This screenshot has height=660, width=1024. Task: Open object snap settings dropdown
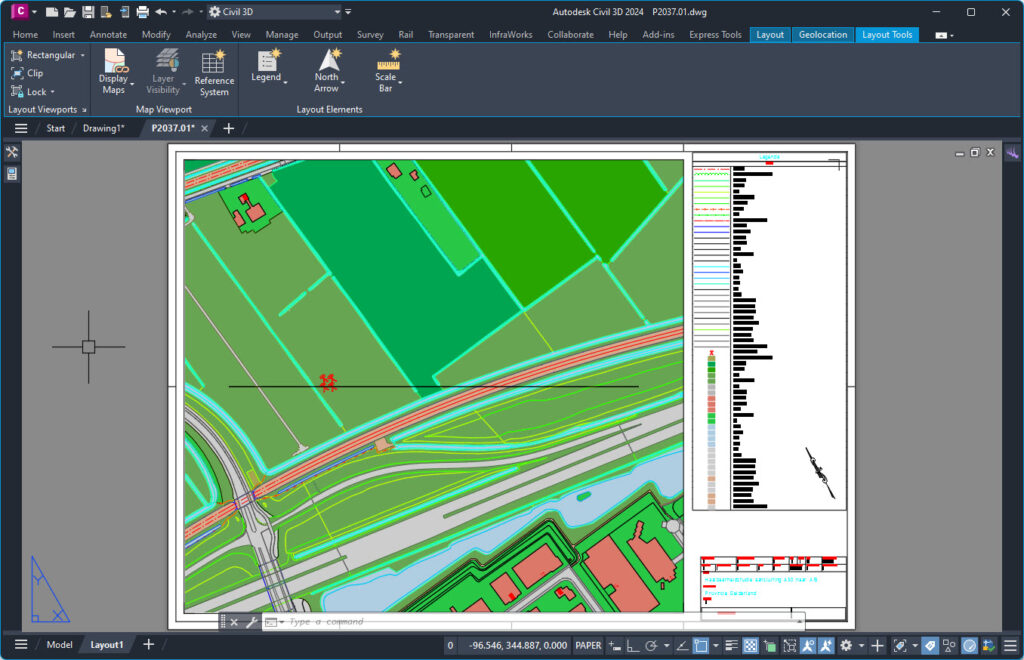[716, 646]
